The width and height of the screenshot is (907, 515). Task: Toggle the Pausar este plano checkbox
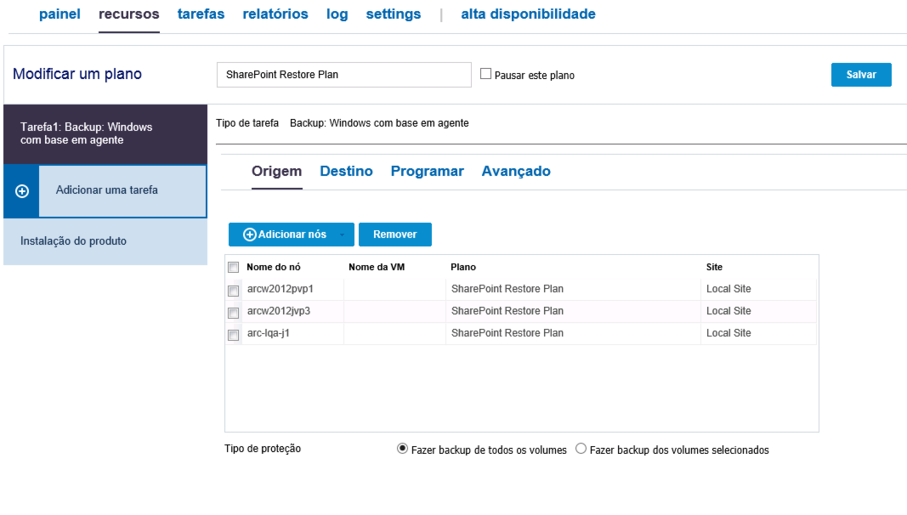point(486,74)
